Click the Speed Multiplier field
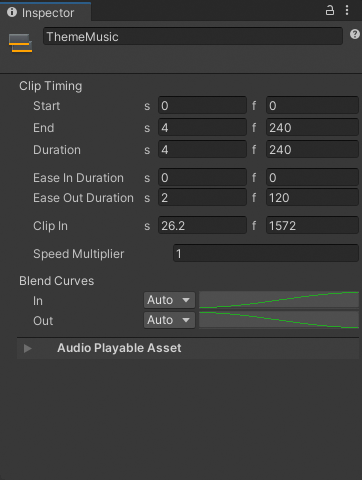Image resolution: width=362 pixels, height=480 pixels. point(266,254)
